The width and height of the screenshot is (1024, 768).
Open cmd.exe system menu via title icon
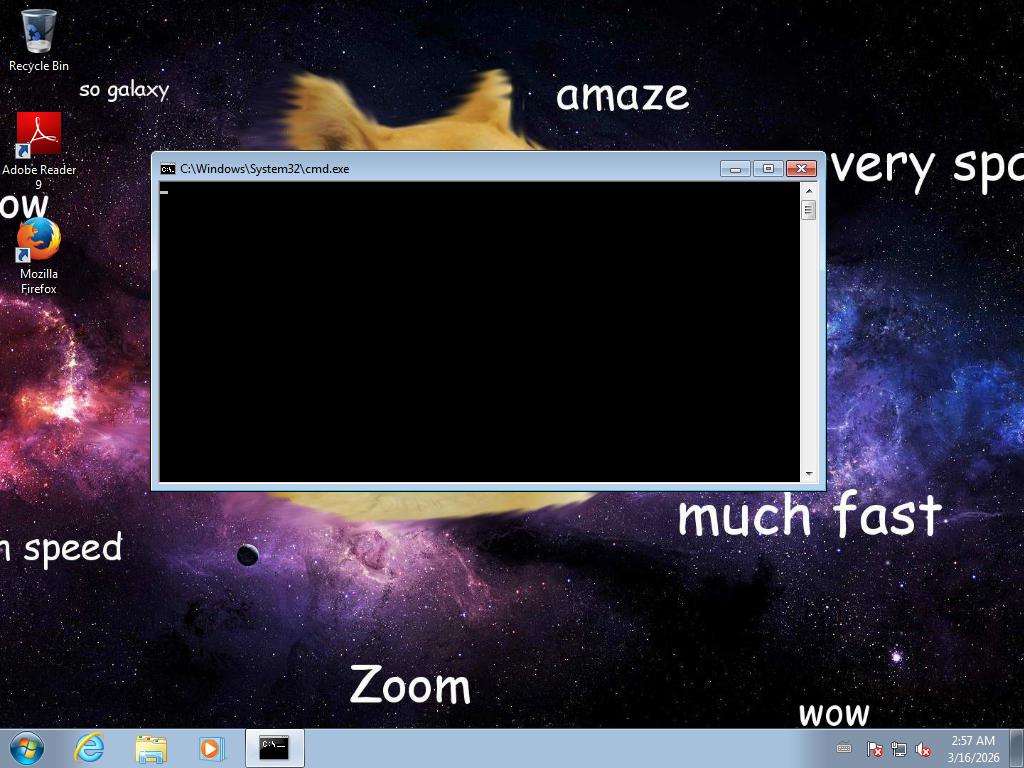click(168, 169)
